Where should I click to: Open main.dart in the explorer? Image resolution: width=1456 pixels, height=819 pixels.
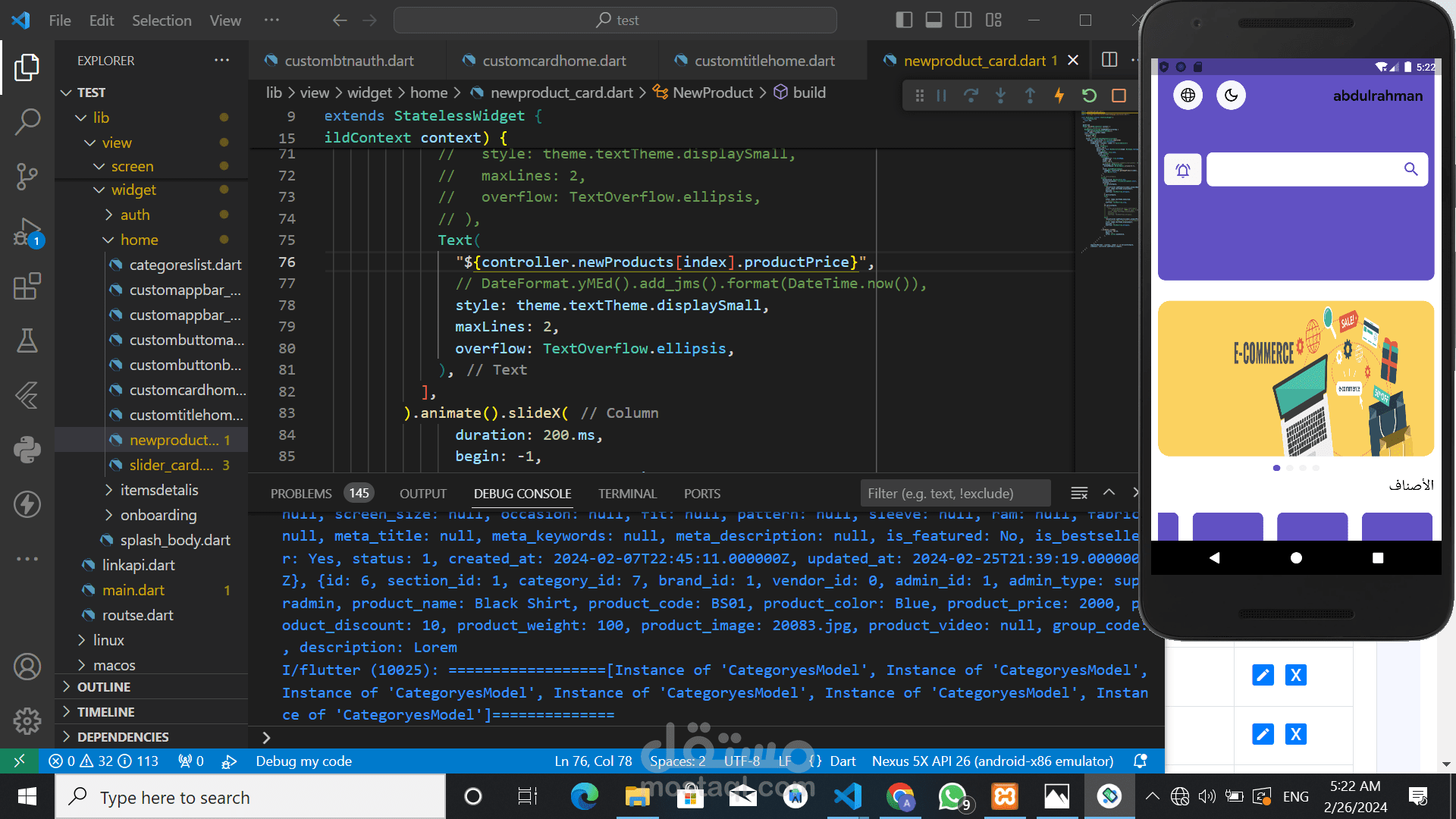point(133,590)
